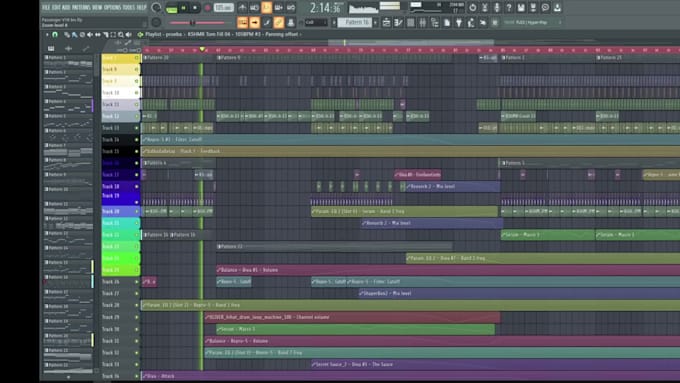The height and width of the screenshot is (383, 680).
Task: Select the playlist Delete tool
Action: tap(82, 35)
